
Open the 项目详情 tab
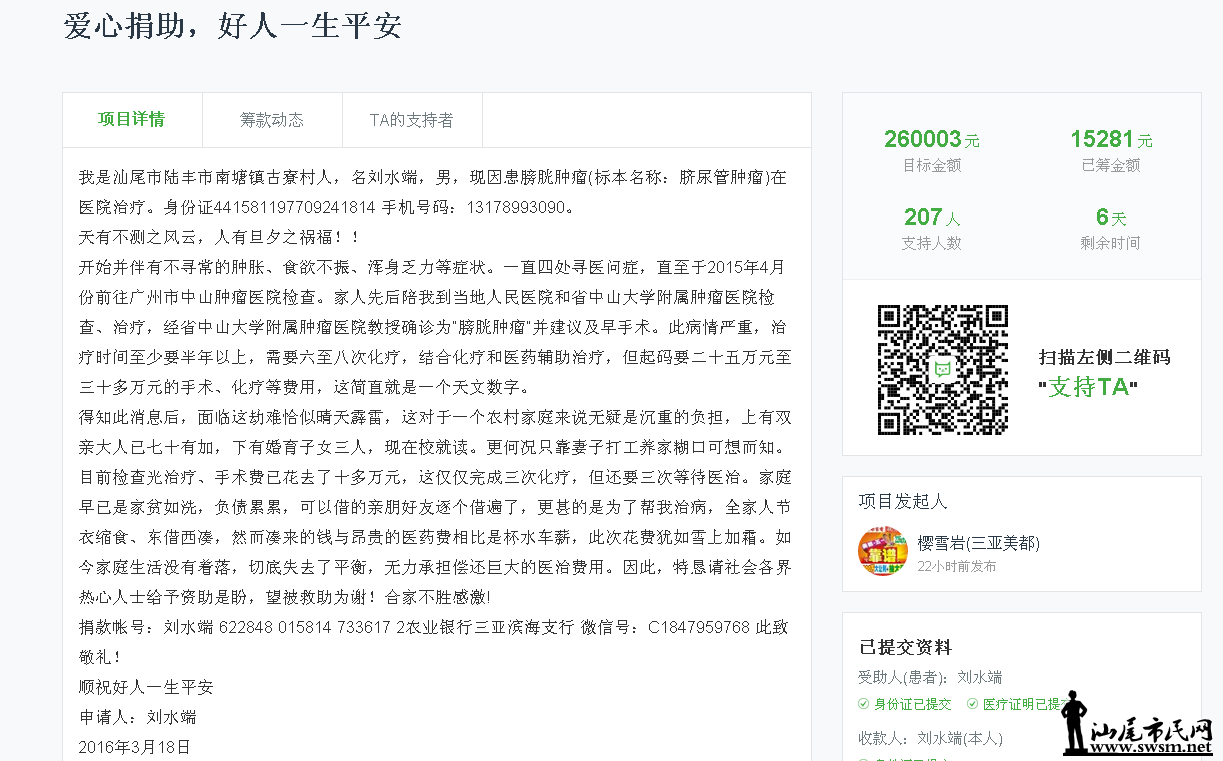pos(132,120)
